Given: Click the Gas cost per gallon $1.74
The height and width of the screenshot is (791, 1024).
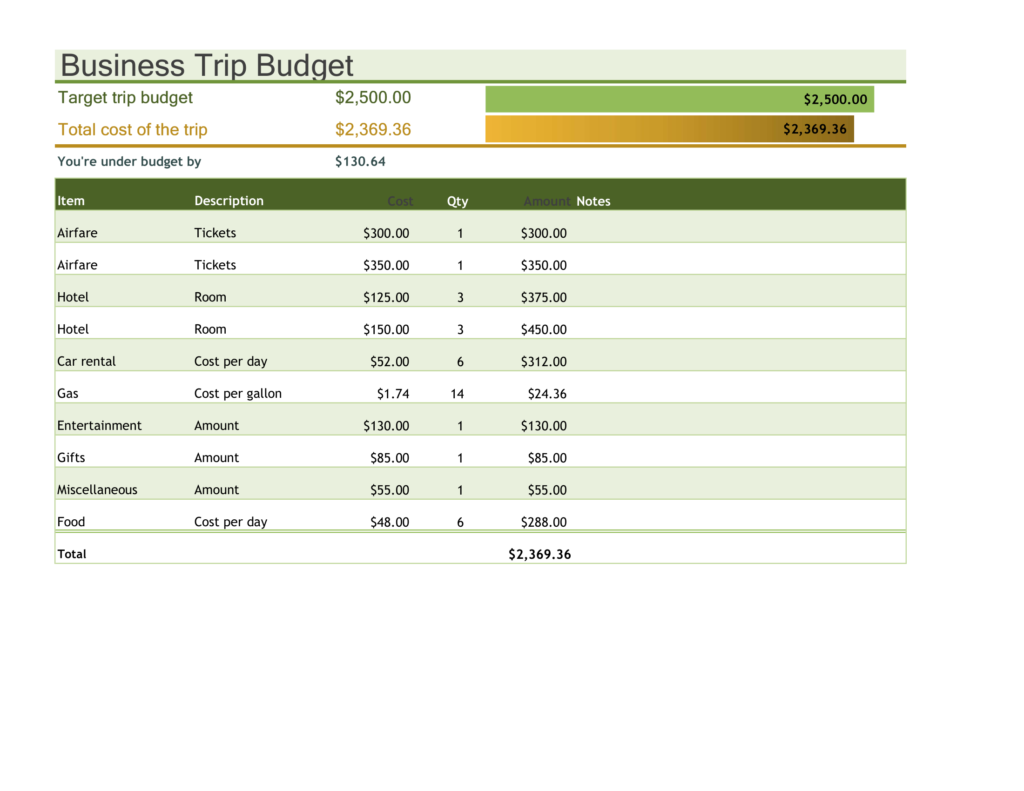Looking at the screenshot, I should [x=394, y=393].
